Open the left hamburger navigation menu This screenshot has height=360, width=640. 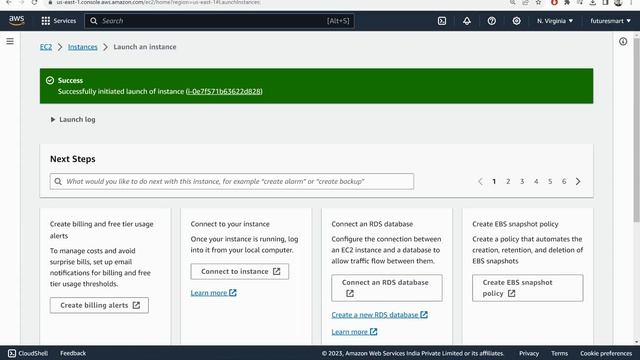pos(10,41)
